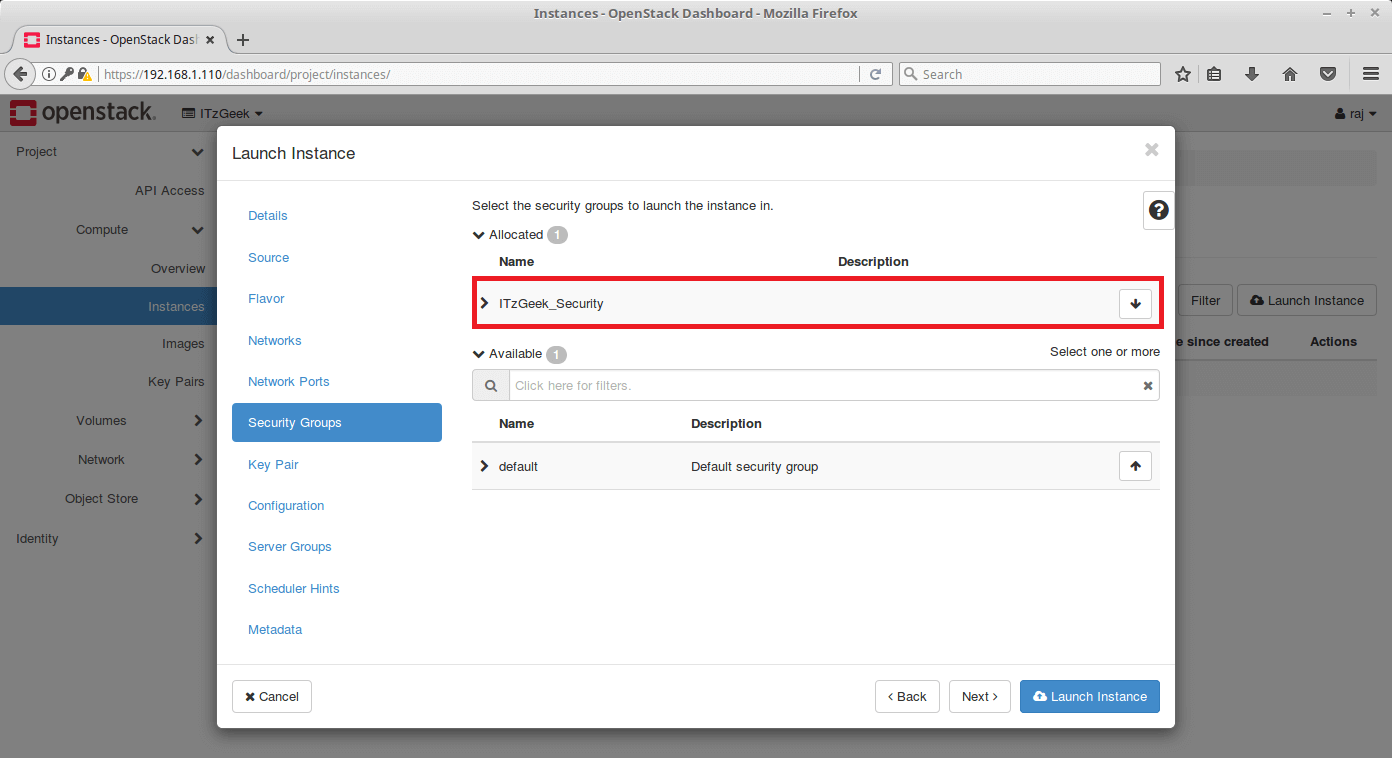1392x758 pixels.
Task: Switch to Metadata step
Action: click(275, 630)
